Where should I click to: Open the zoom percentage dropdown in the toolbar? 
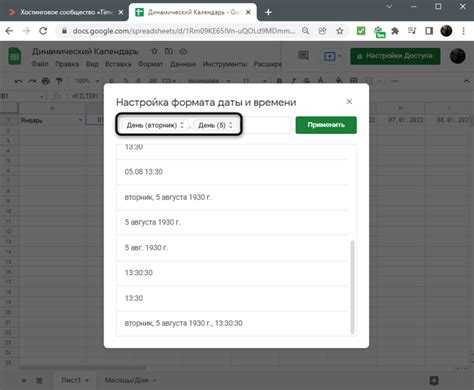click(87, 81)
